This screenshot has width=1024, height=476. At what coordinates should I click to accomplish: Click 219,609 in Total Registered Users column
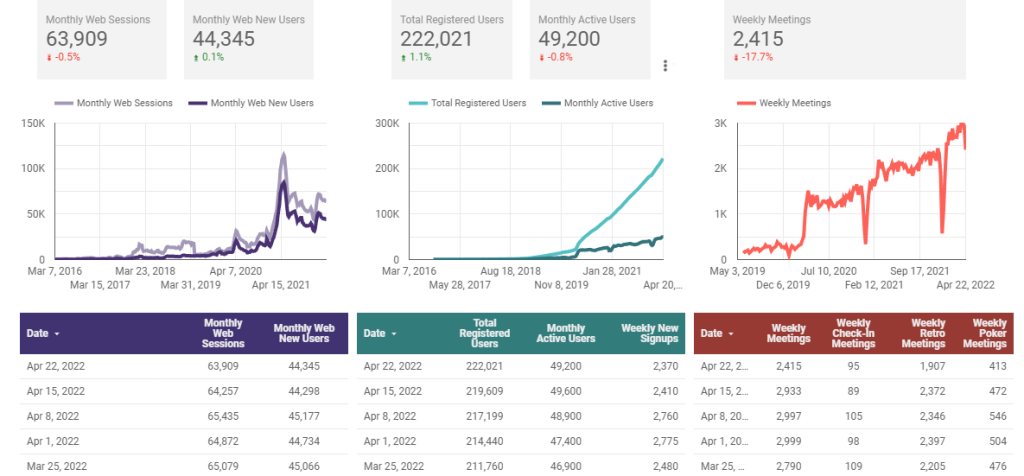(484, 391)
